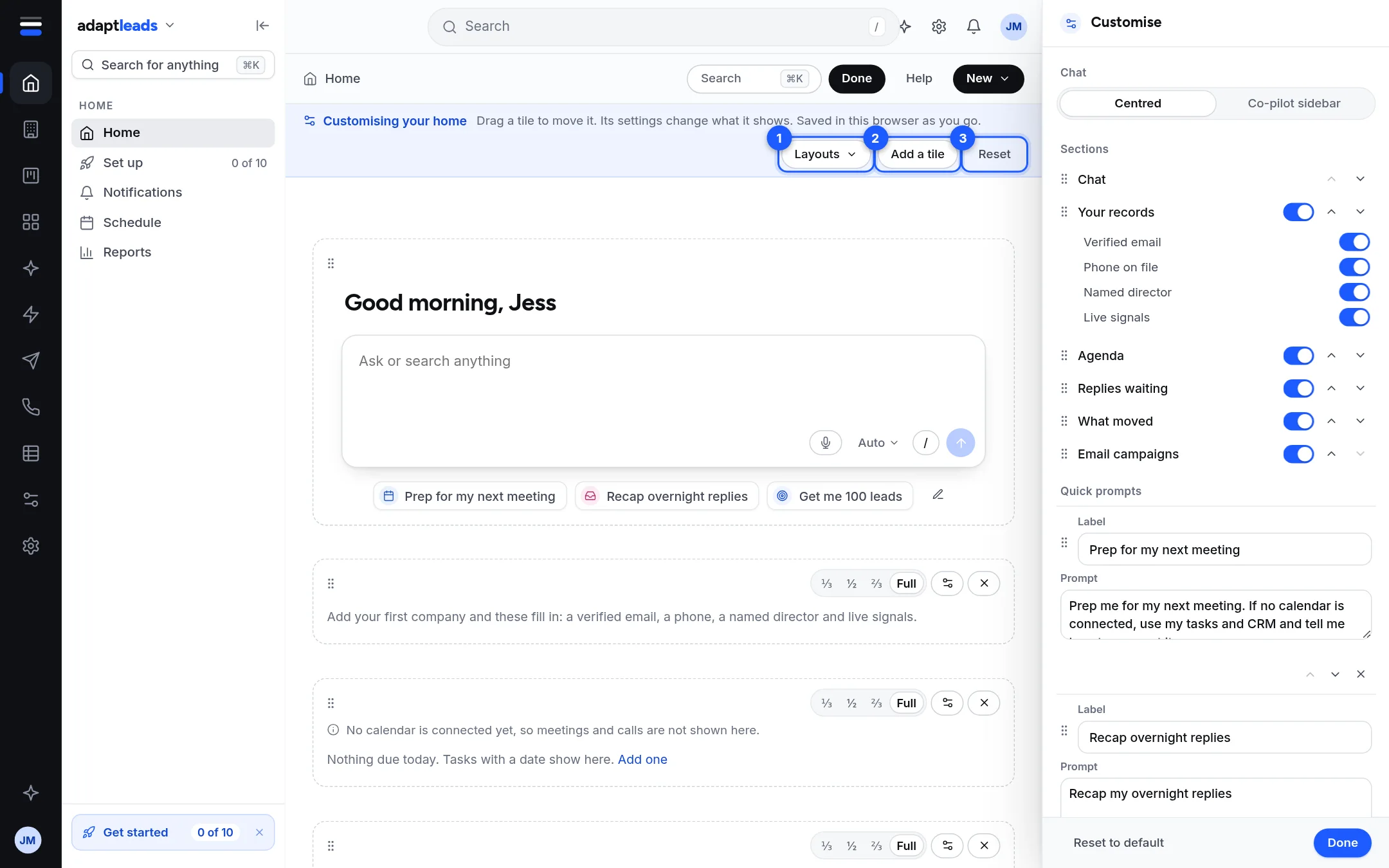Open settings gear in top bar
This screenshot has height=868, width=1389.
939,26
